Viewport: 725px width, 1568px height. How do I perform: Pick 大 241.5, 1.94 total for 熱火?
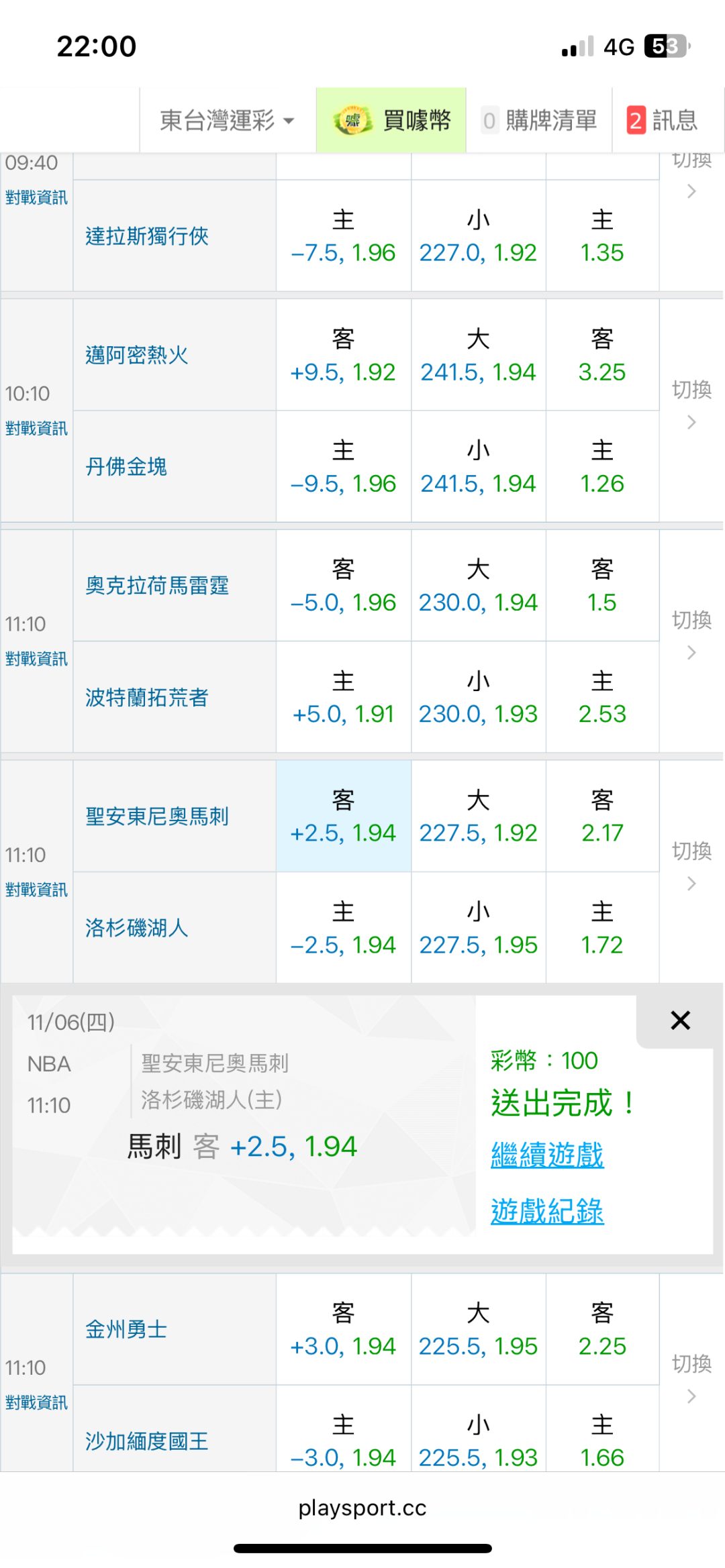pos(478,355)
